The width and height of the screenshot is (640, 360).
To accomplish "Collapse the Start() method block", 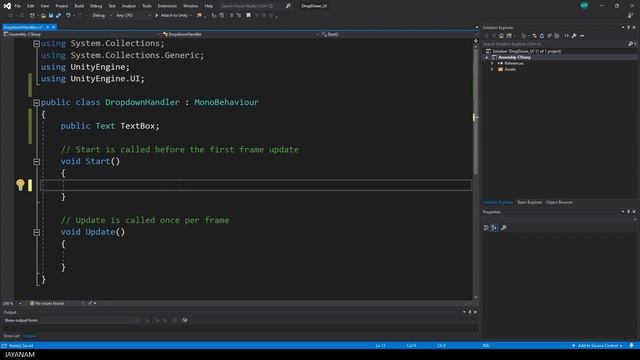I will pos(36,162).
